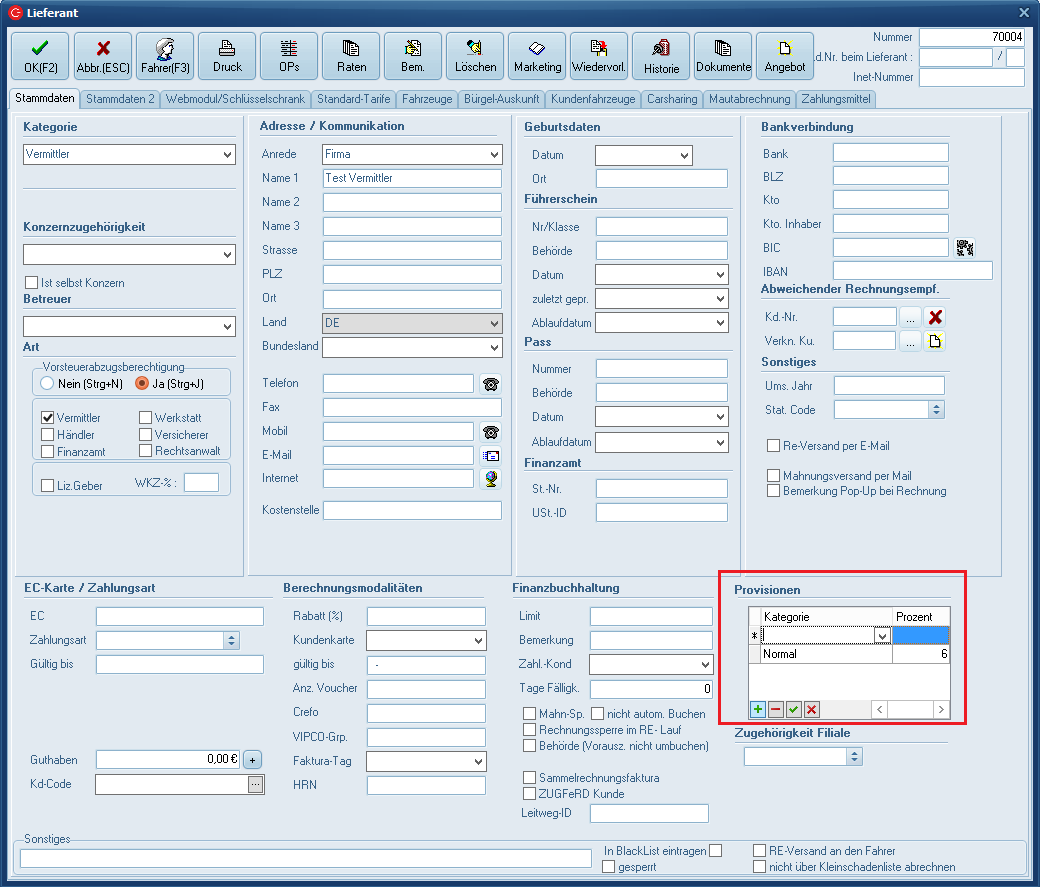Click green plus in Provisionen grid
The height and width of the screenshot is (887, 1040).
758,709
